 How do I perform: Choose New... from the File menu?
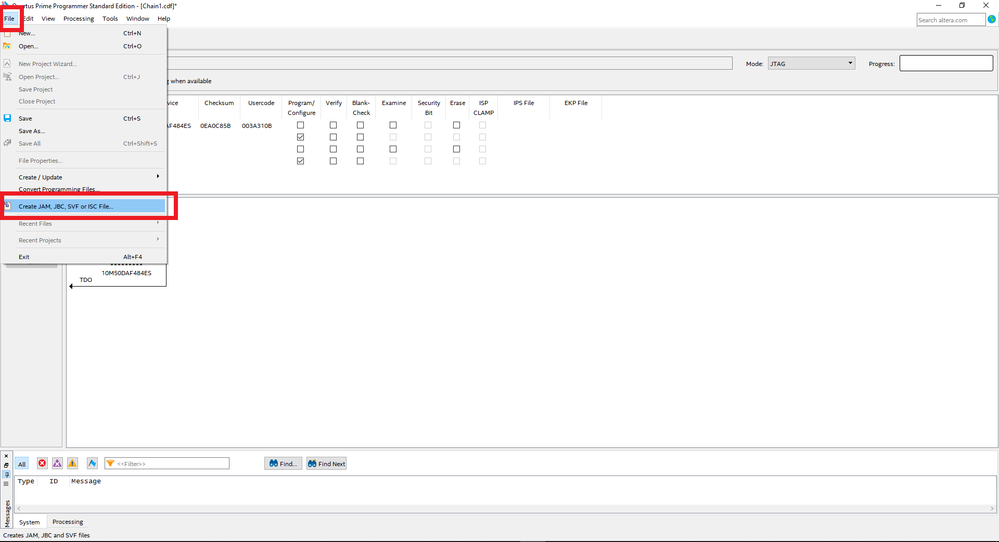(83, 33)
